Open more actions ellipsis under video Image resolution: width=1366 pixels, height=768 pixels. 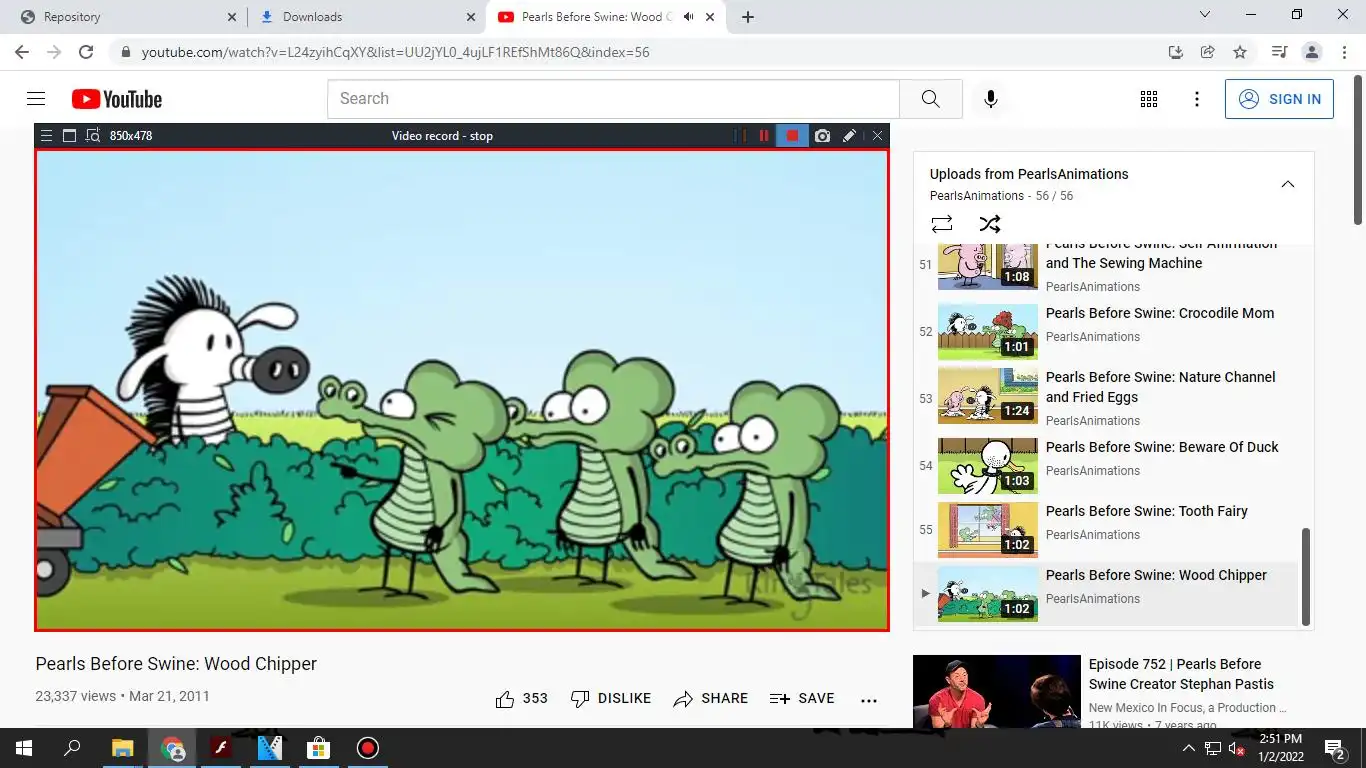coord(868,700)
